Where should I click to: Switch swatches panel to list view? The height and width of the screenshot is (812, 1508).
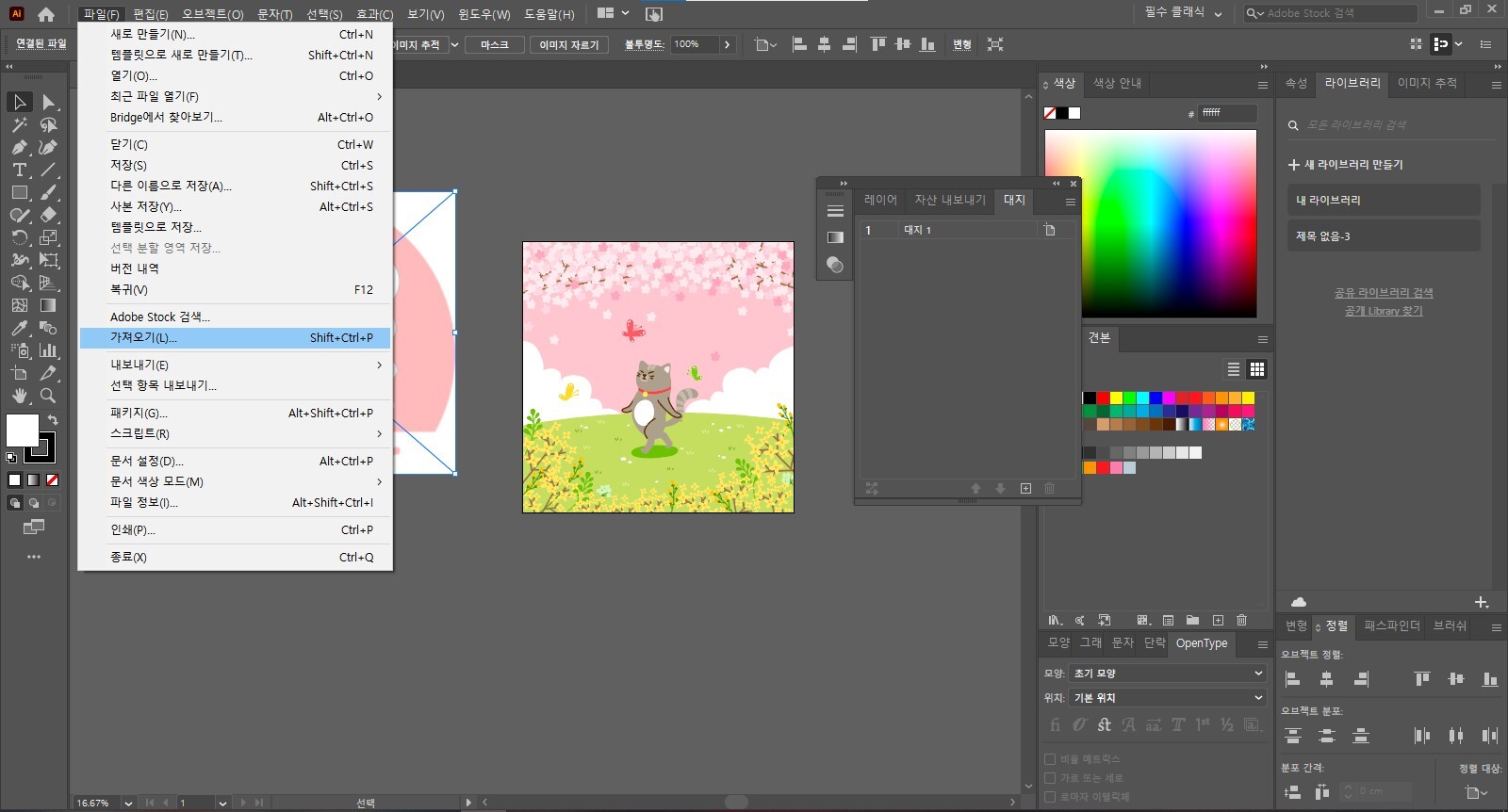point(1233,369)
